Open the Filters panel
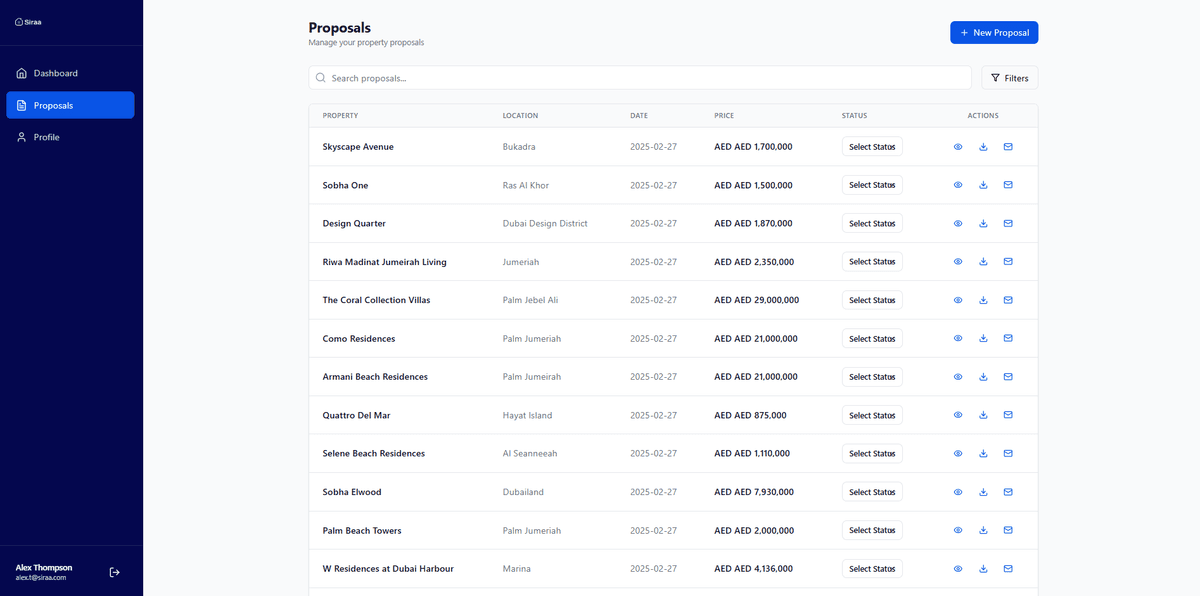 1008,77
